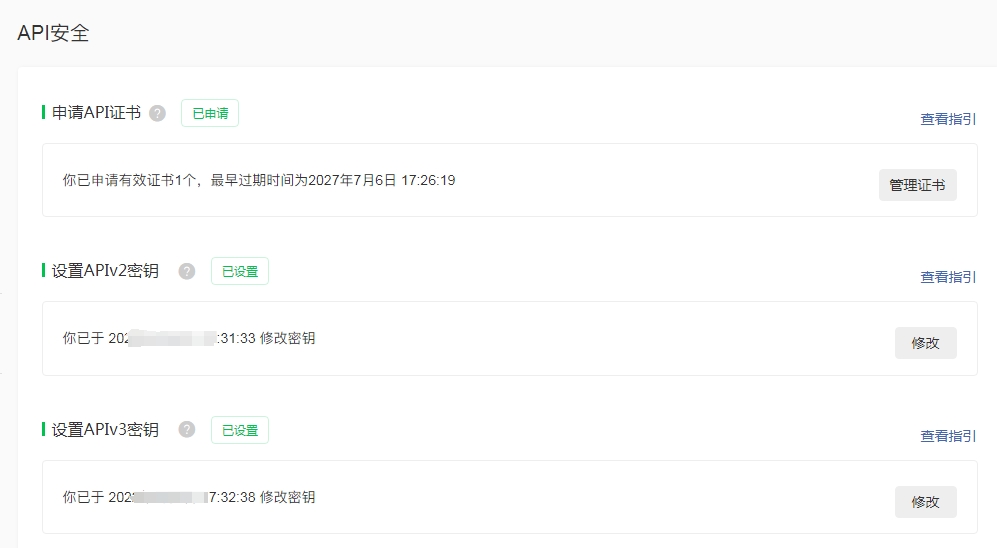View the 查看指引 guide for APIv3密钥
This screenshot has width=997, height=548.
tap(948, 436)
